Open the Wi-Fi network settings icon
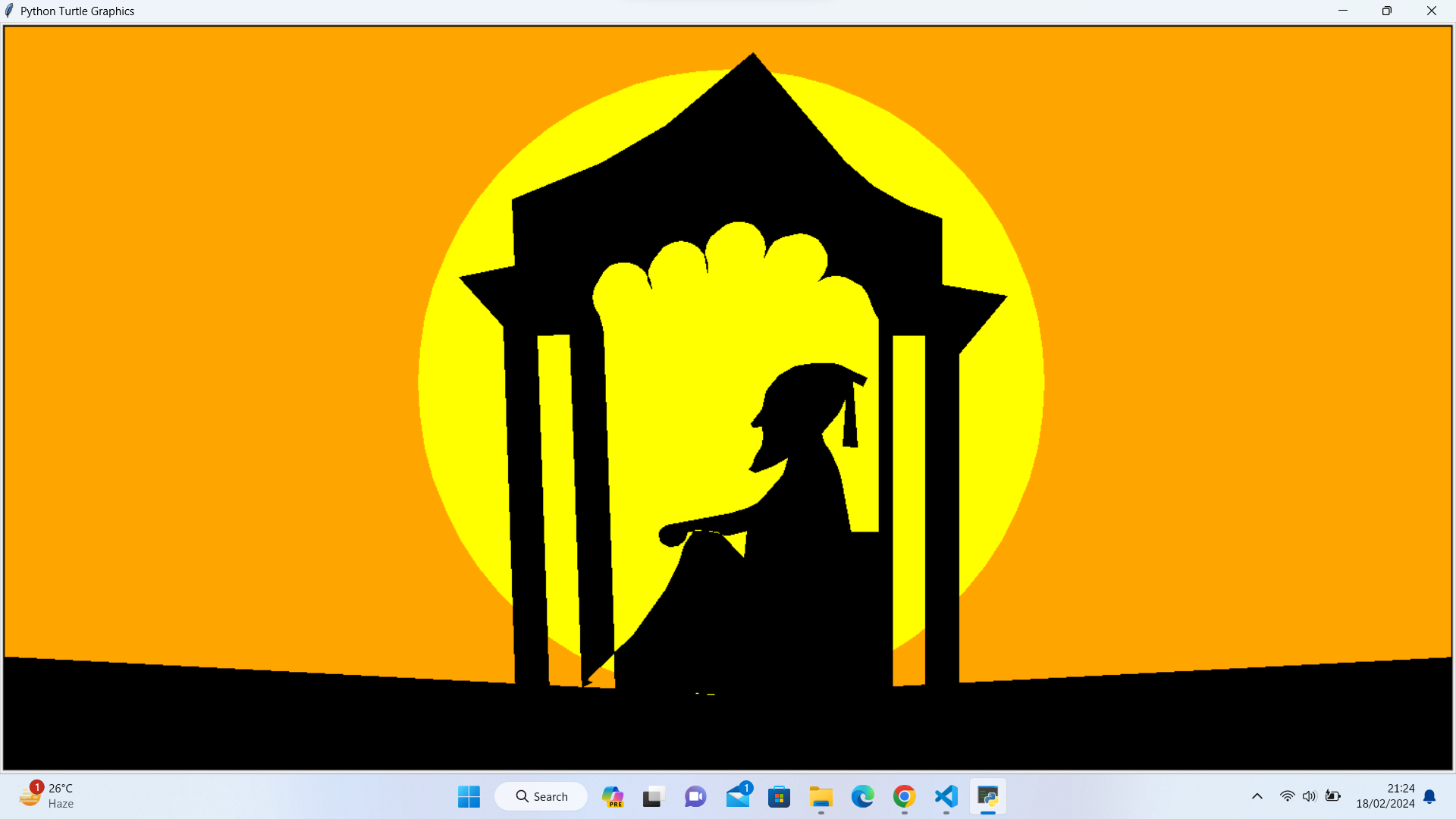This screenshot has width=1456, height=819. click(x=1287, y=796)
